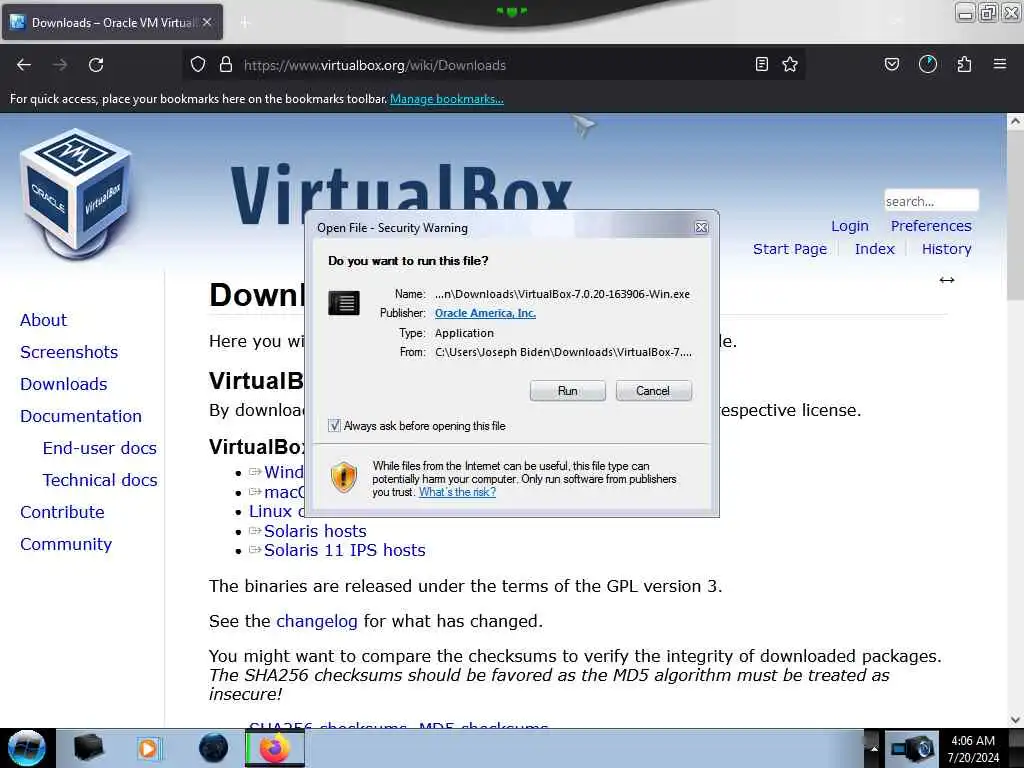The image size is (1024, 768).
Task: Toggle reader view icon in address bar
Action: [x=761, y=64]
